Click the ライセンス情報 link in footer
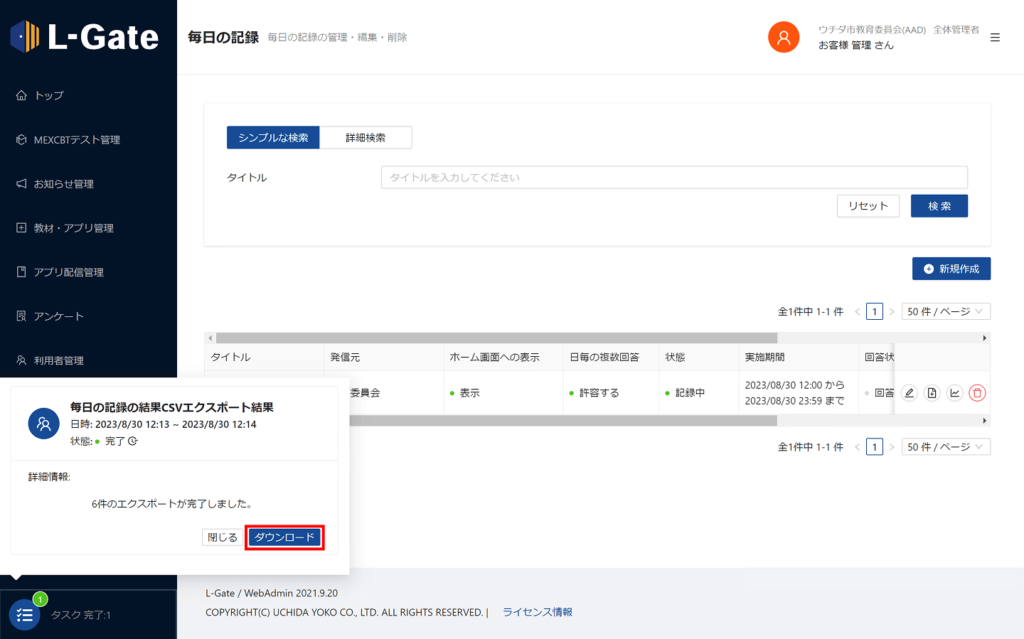This screenshot has width=1024, height=639. coord(537,612)
